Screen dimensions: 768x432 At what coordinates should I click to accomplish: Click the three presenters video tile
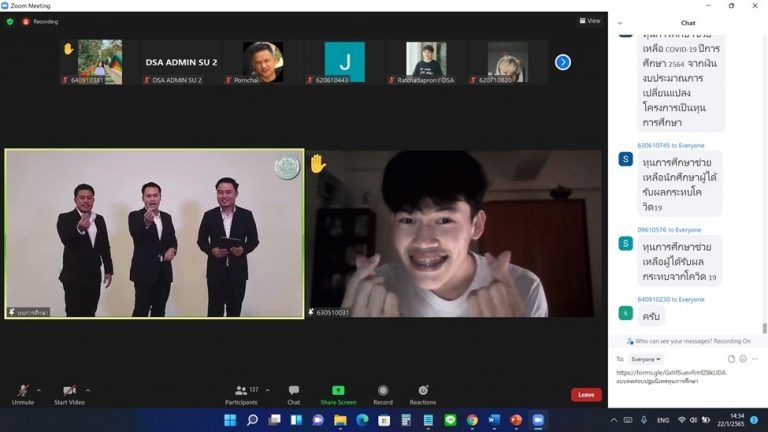point(154,234)
